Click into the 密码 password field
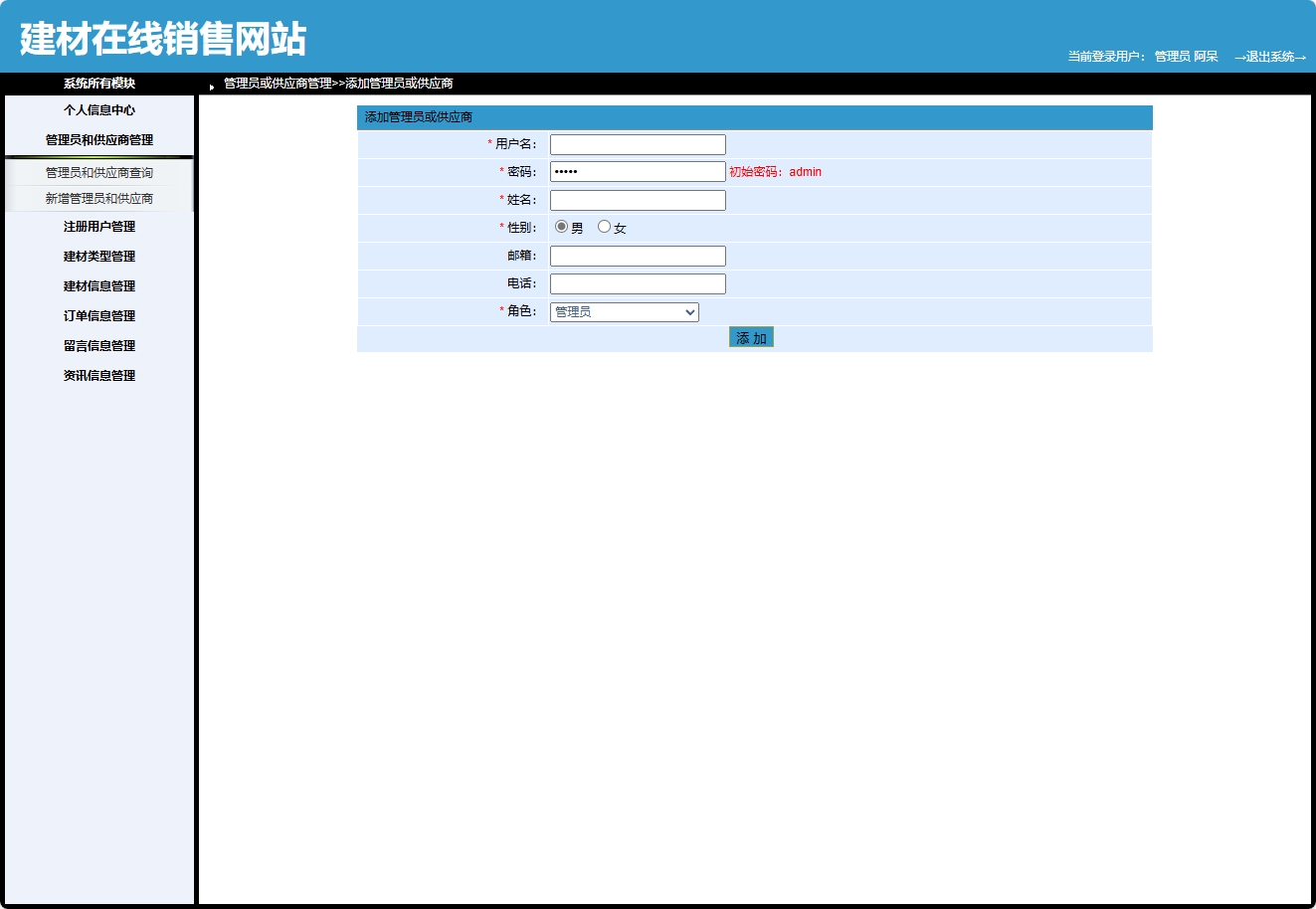Screen dimensions: 1316x909 (x=637, y=171)
